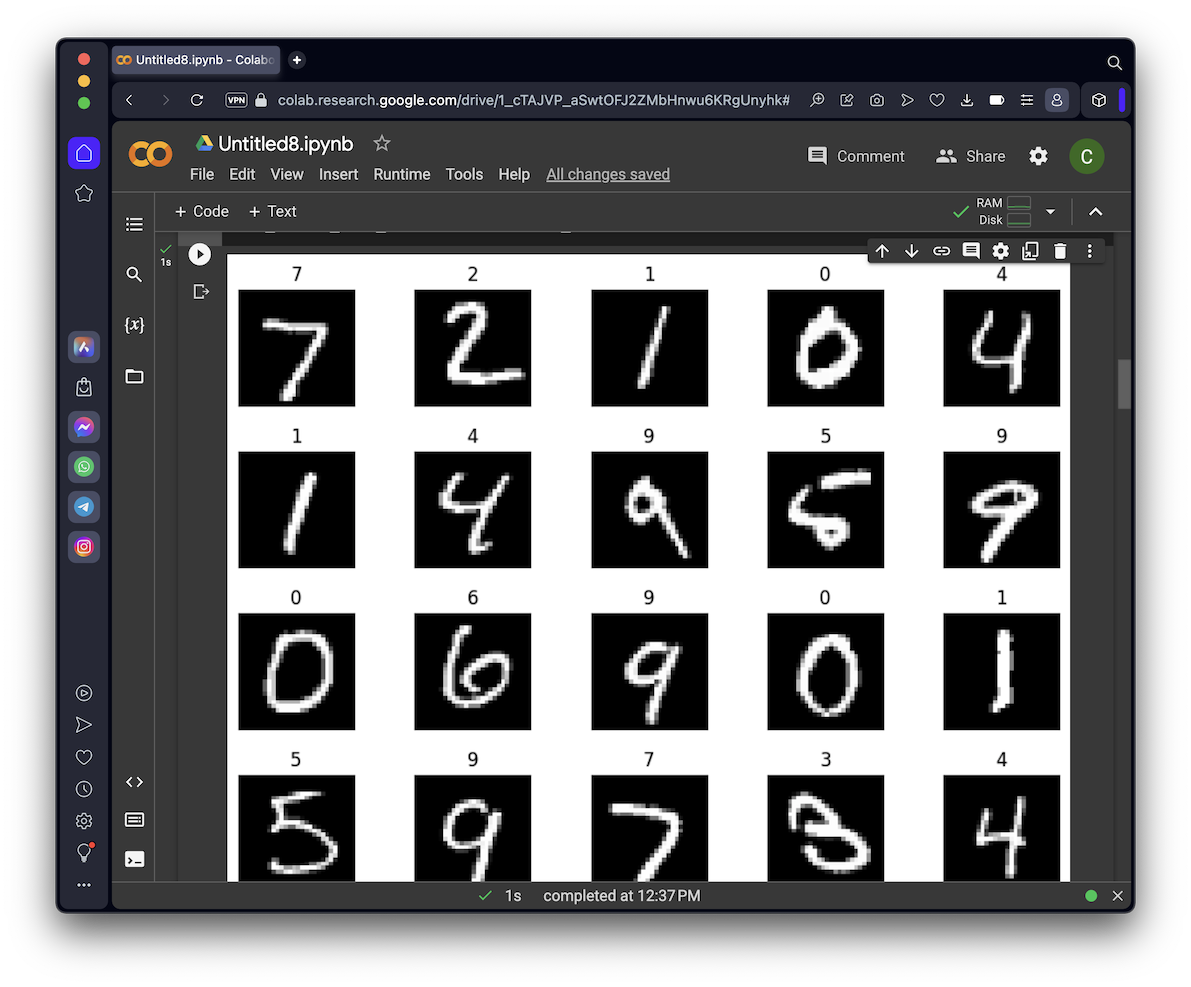Copy link to cell
Screen dimensions: 1191x987
[x=941, y=251]
